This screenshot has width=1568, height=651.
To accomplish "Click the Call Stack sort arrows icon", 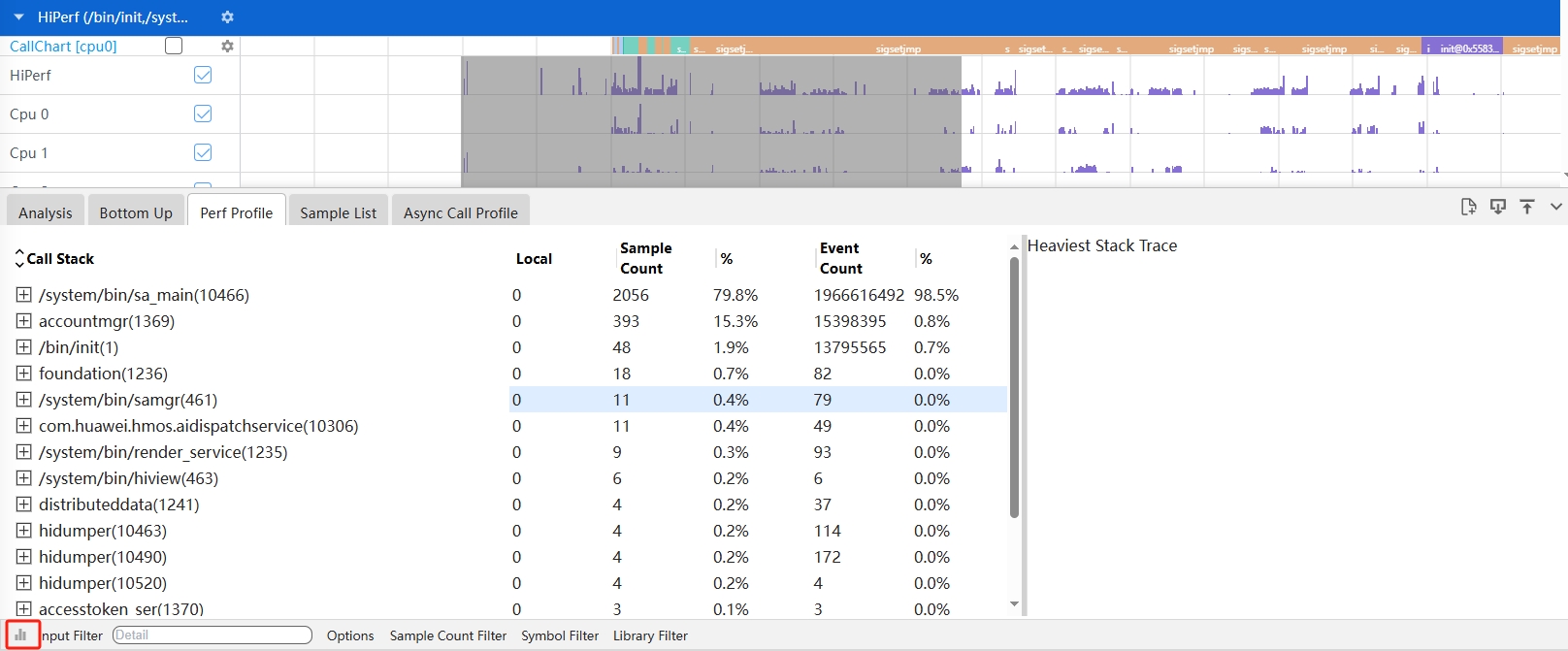I will pyautogui.click(x=19, y=258).
